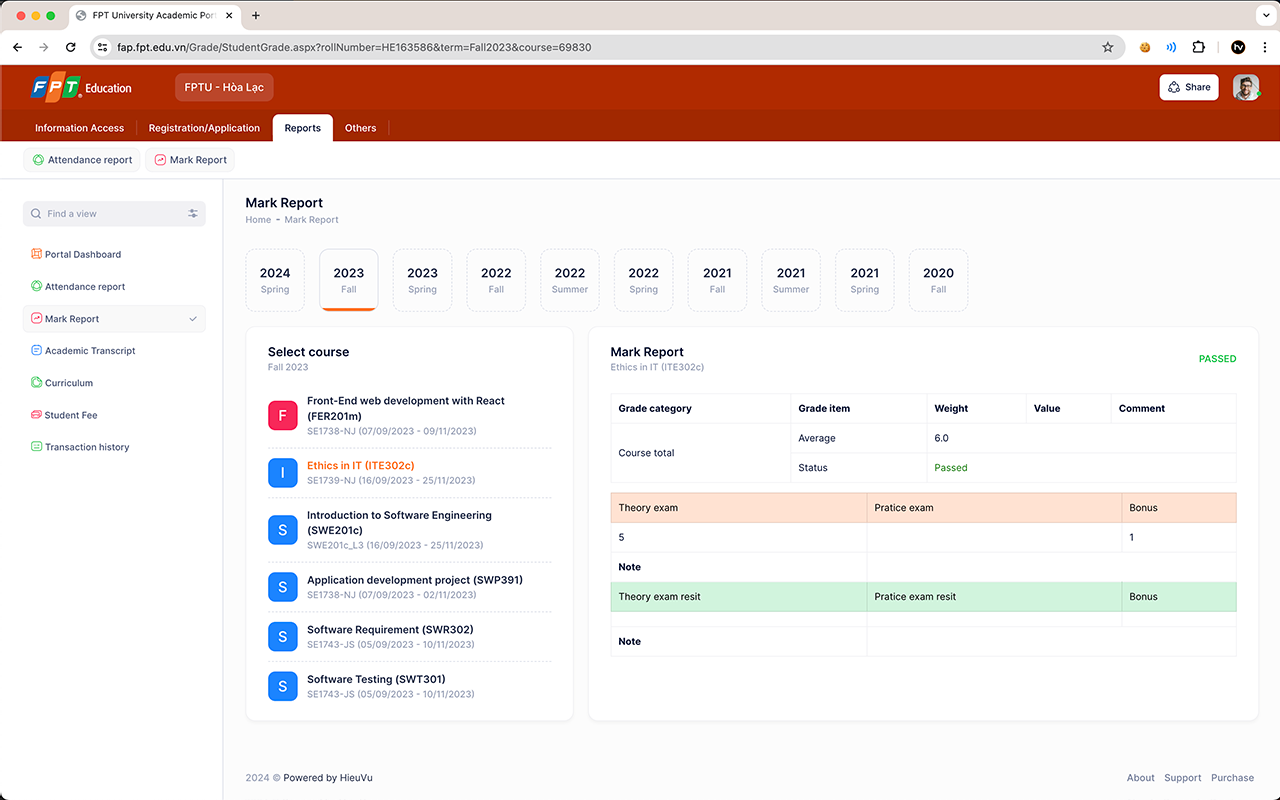Open Attendance report toolbar button
Viewport: 1280px width, 800px height.
click(82, 160)
